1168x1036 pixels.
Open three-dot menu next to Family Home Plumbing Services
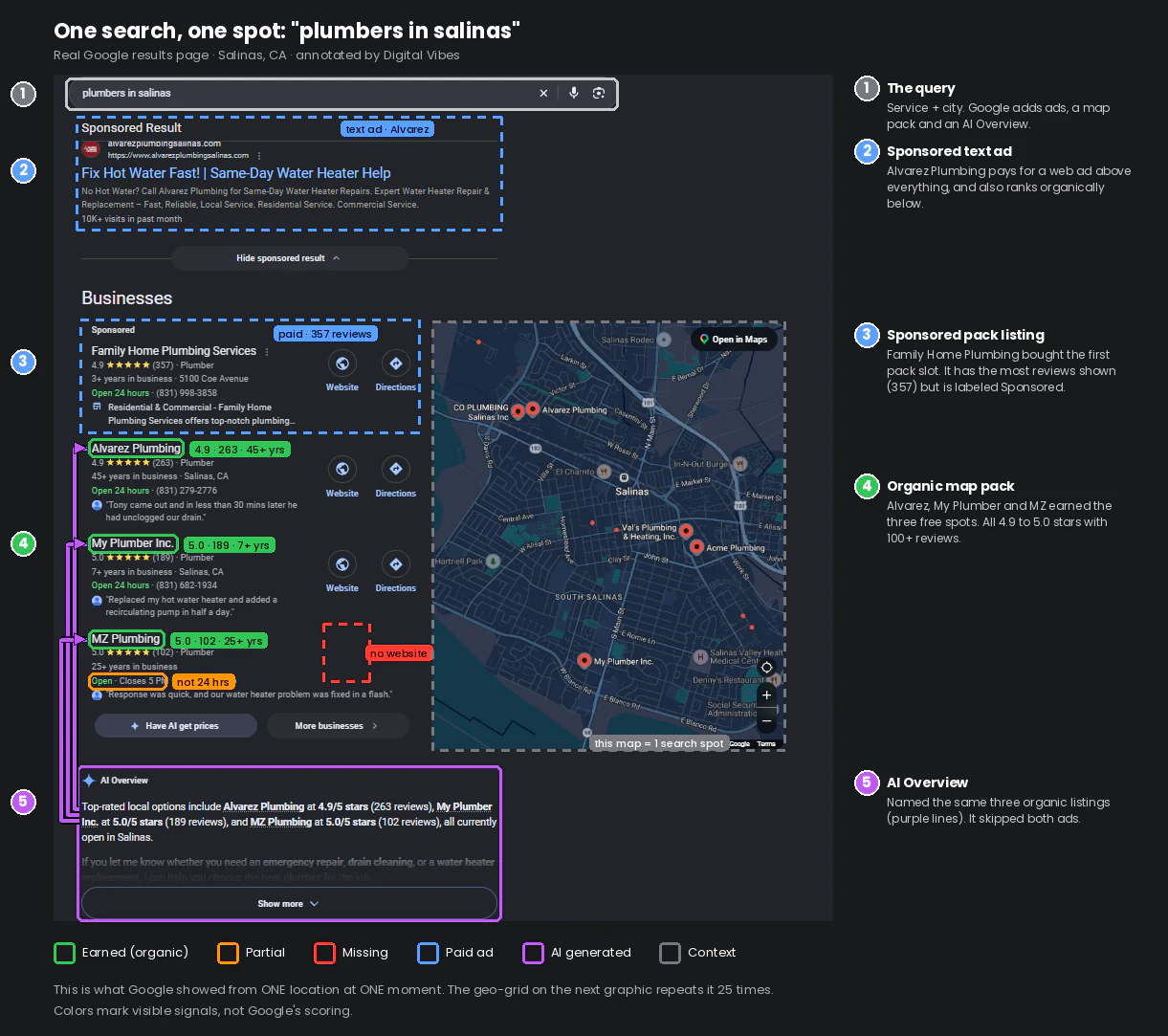[267, 351]
